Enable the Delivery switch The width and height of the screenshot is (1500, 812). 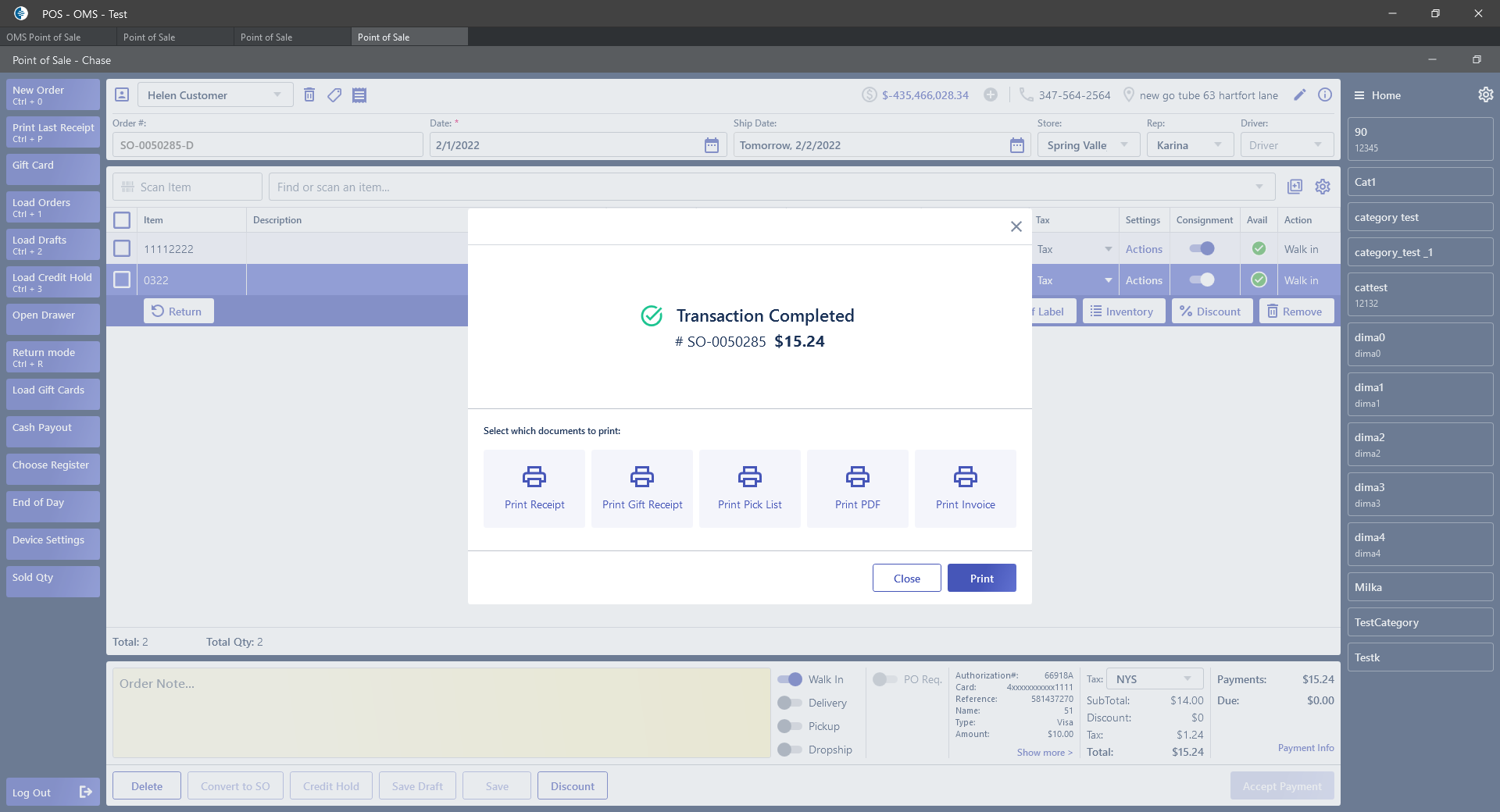(790, 703)
